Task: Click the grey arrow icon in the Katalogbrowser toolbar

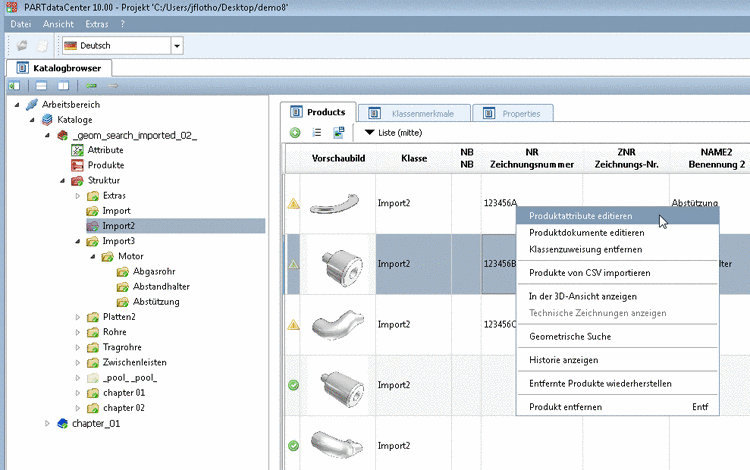Action: (x=112, y=86)
